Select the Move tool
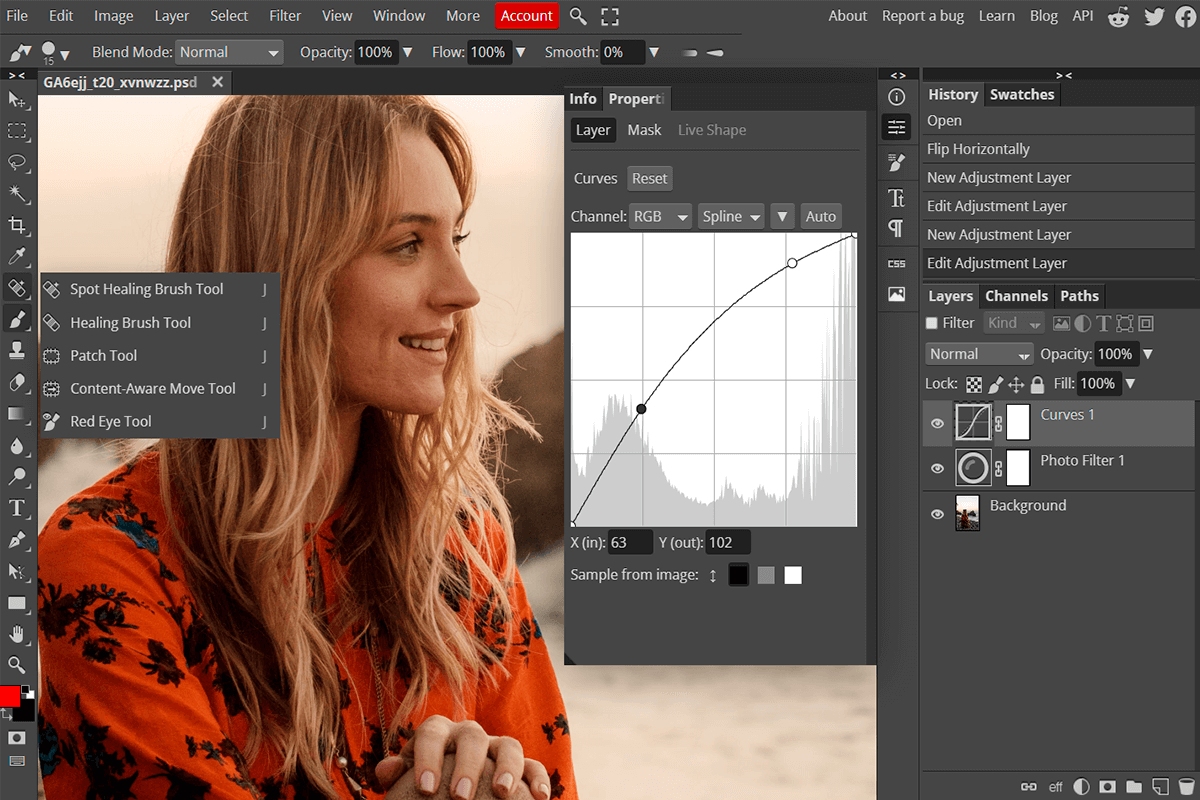This screenshot has width=1200, height=800. [x=17, y=99]
